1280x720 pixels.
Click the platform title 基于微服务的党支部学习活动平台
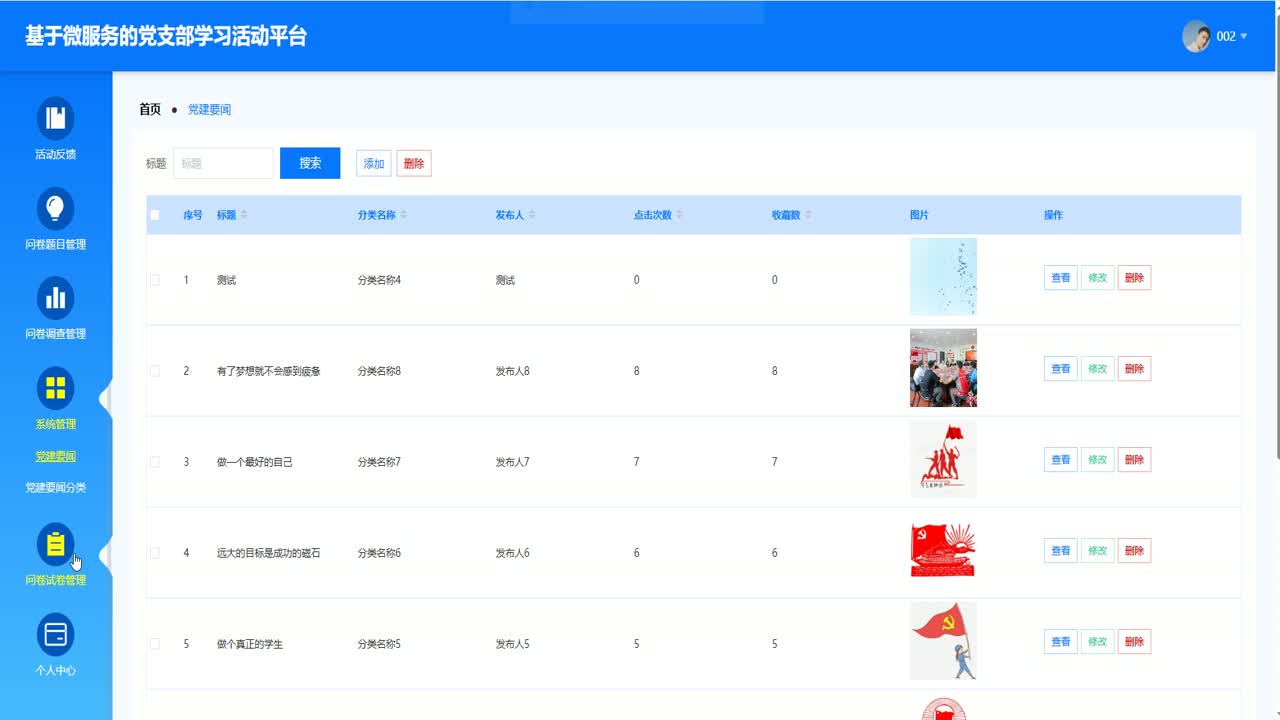point(166,36)
